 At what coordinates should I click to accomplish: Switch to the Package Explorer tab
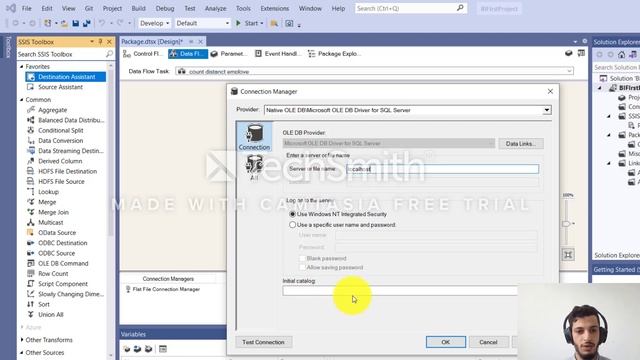(x=334, y=53)
